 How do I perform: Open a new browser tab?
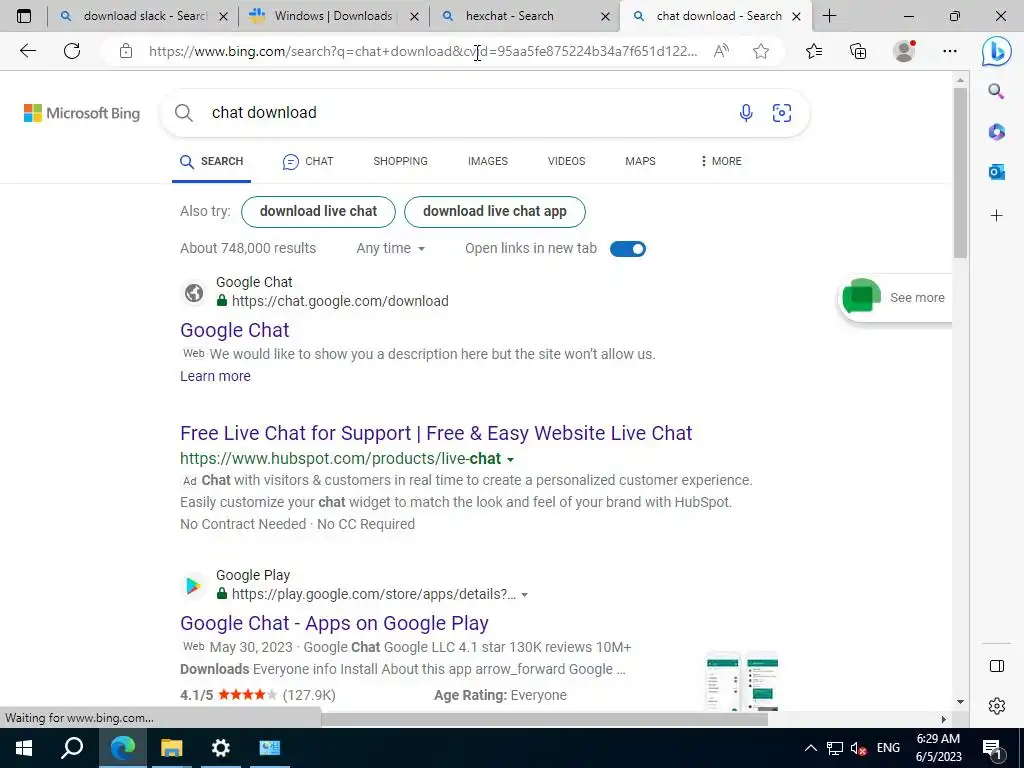829,16
